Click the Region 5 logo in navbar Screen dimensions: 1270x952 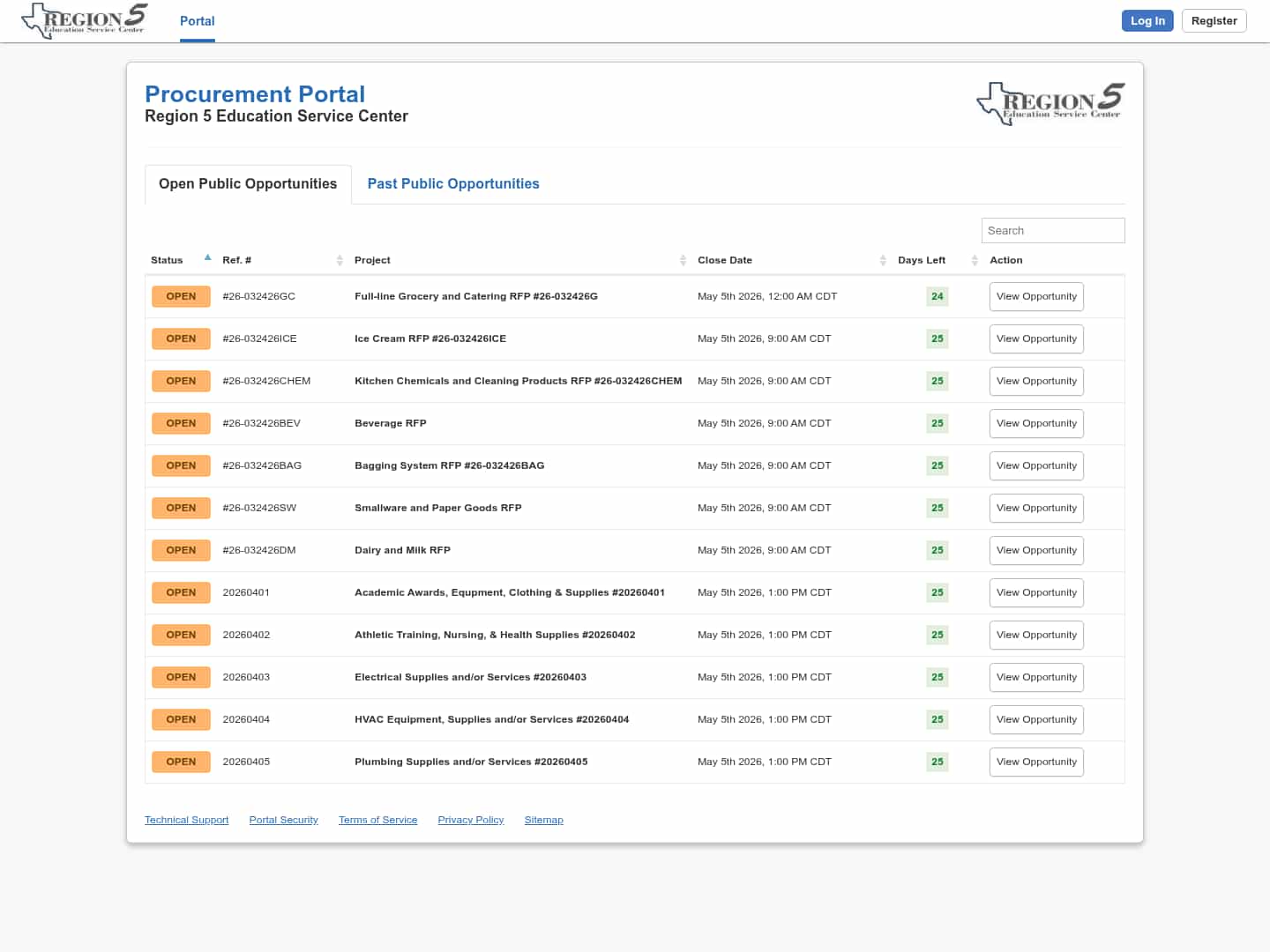[x=85, y=21]
